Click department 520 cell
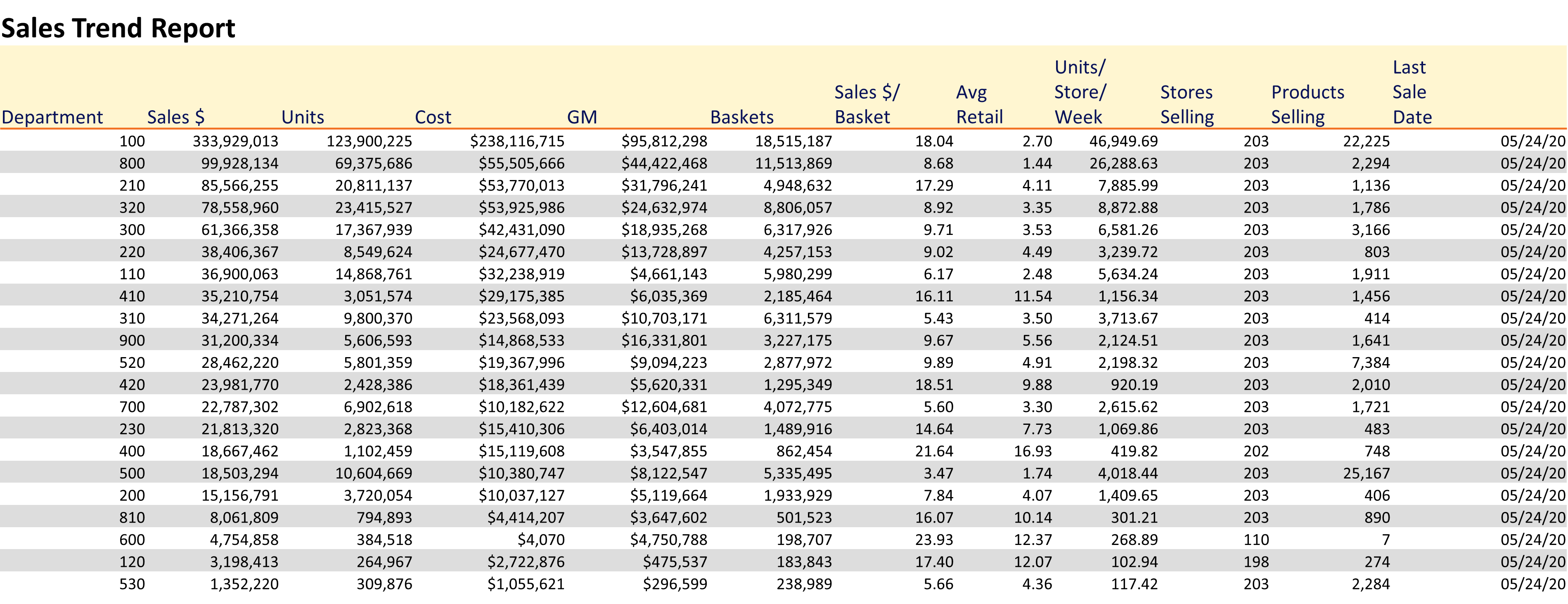1568x604 pixels. (132, 363)
